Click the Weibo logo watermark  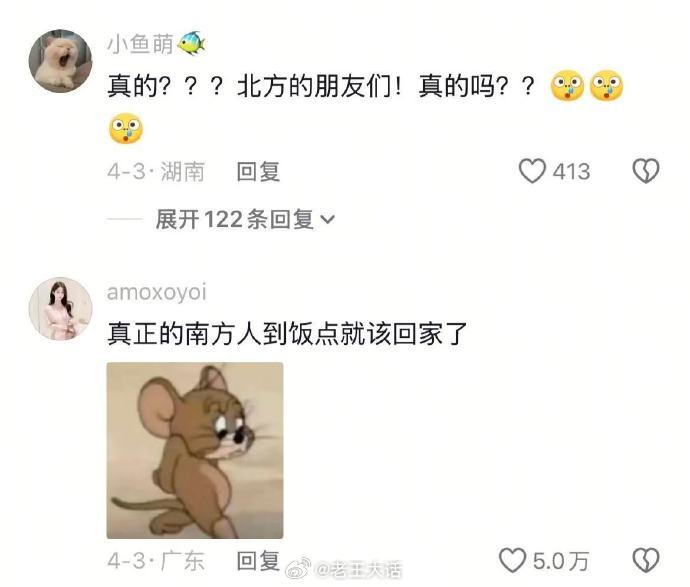coord(298,568)
